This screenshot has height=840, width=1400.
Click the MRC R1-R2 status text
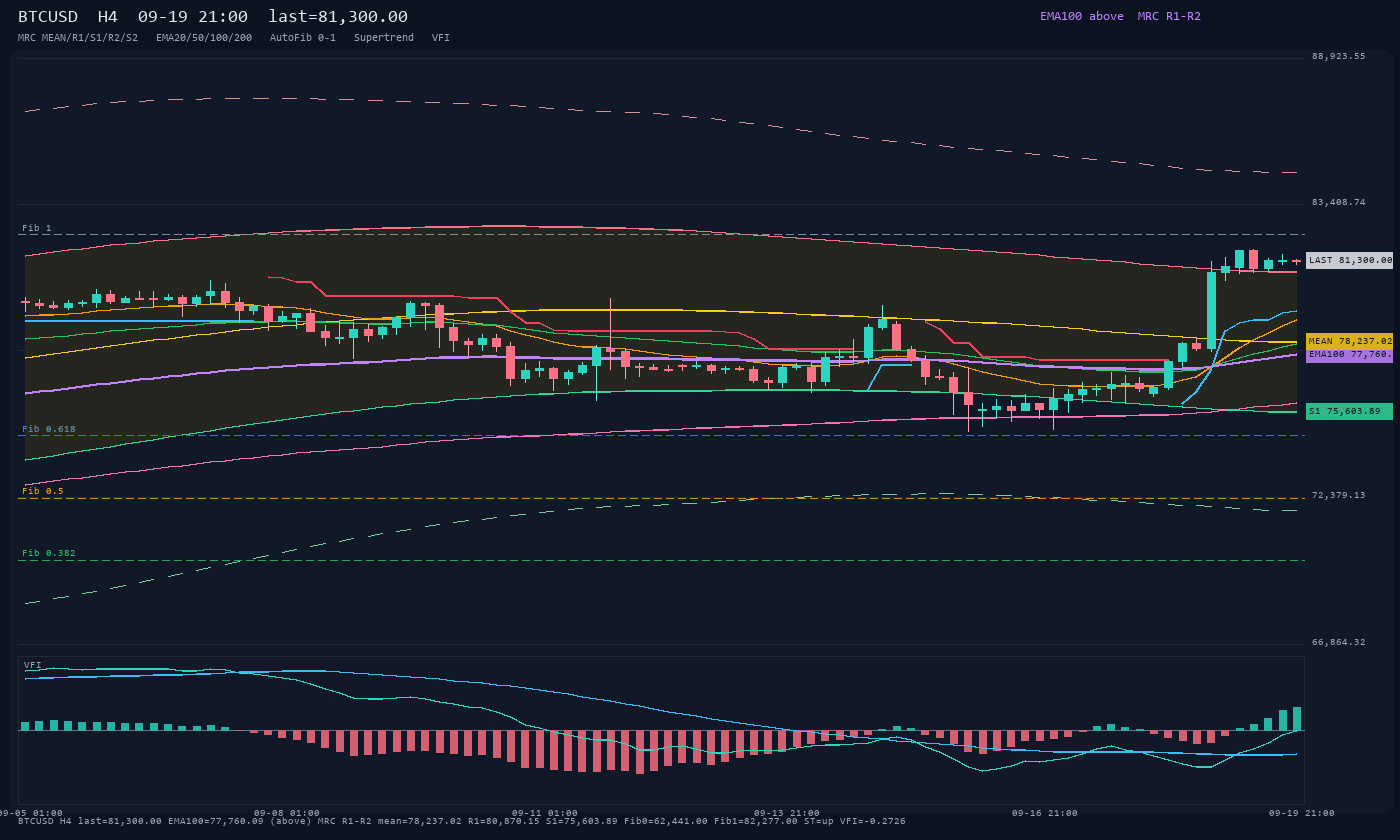click(1169, 16)
